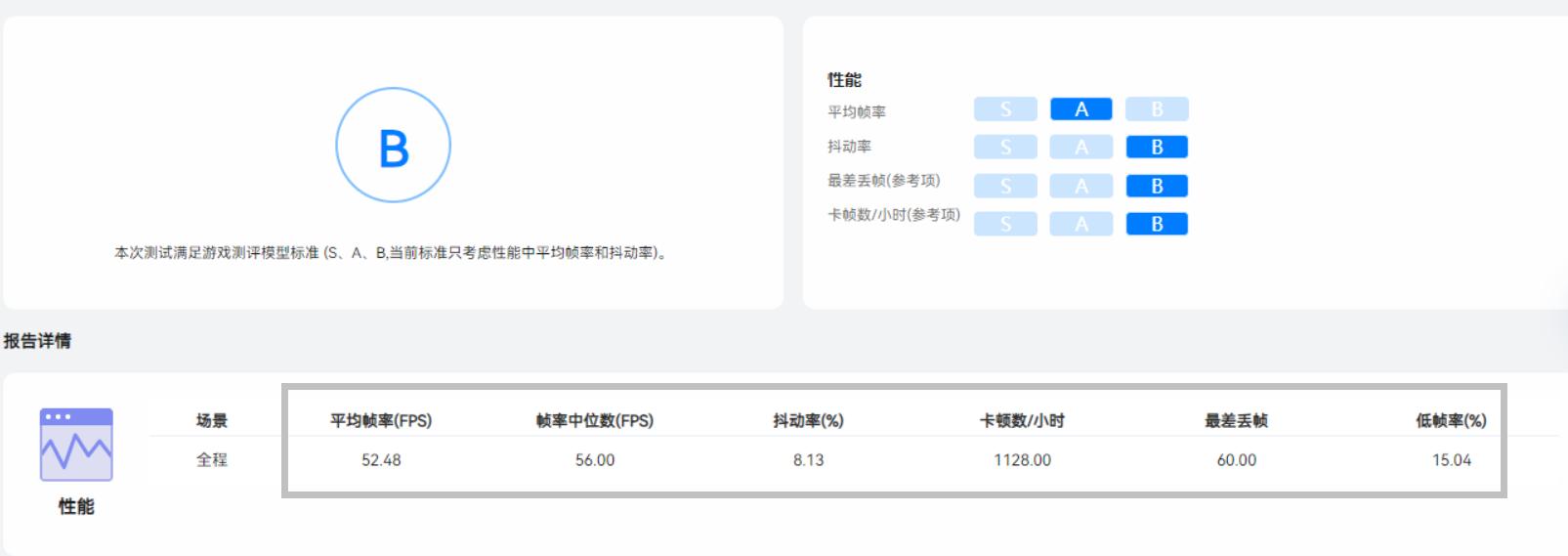Viewport: 1568px width, 556px height.
Task: Select the highlighted B badge for 卡顿数/小时(参考项)
Action: tap(1157, 224)
